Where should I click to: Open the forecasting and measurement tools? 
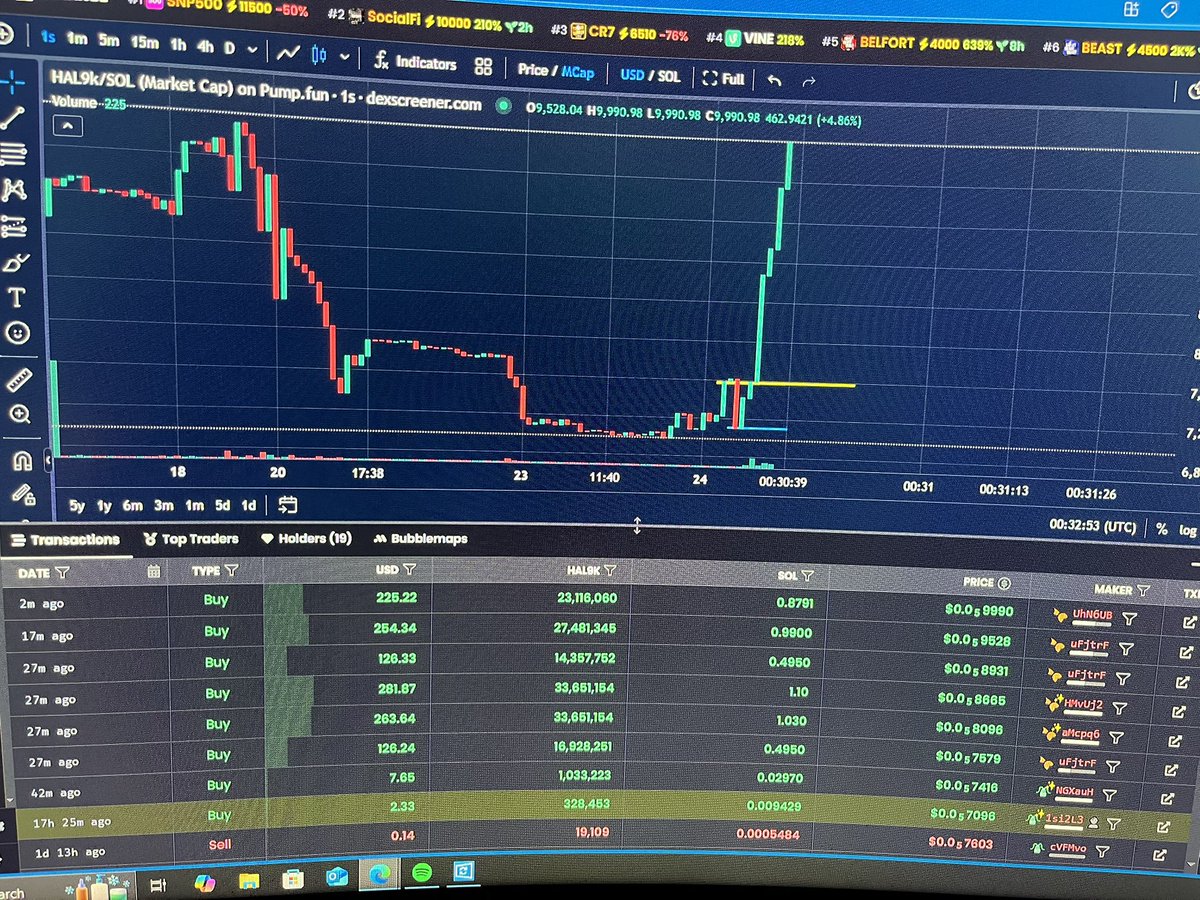[x=15, y=226]
